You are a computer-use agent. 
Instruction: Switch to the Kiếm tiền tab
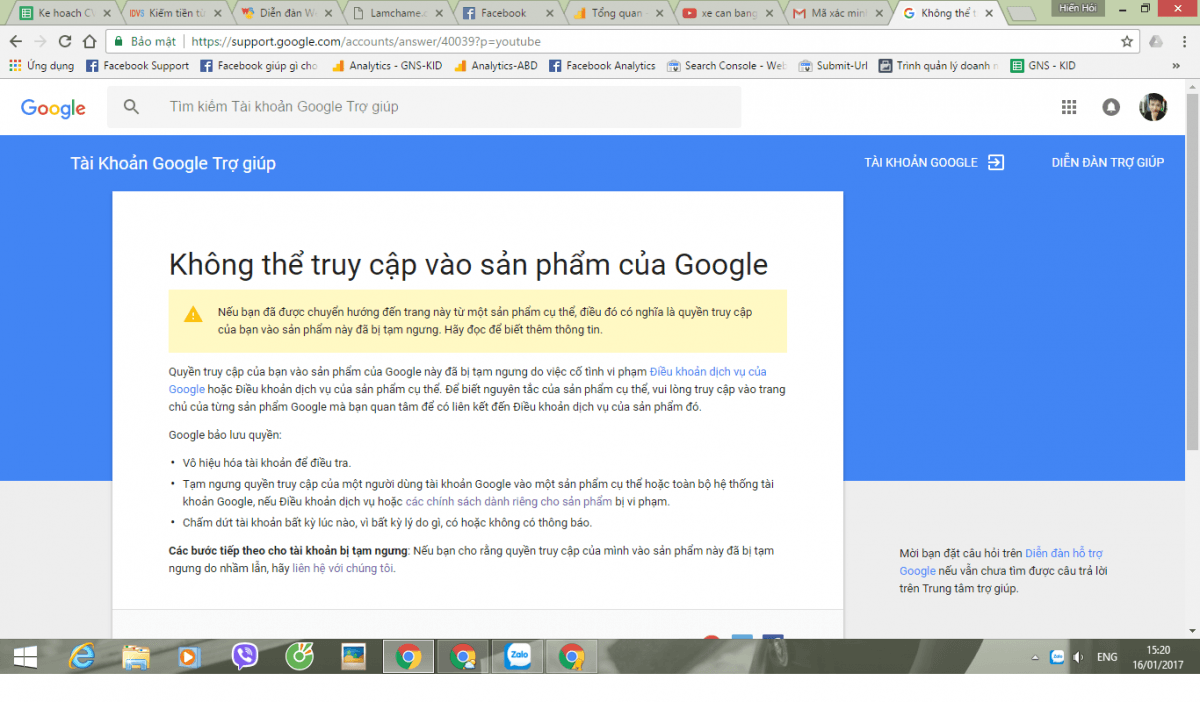[x=175, y=13]
